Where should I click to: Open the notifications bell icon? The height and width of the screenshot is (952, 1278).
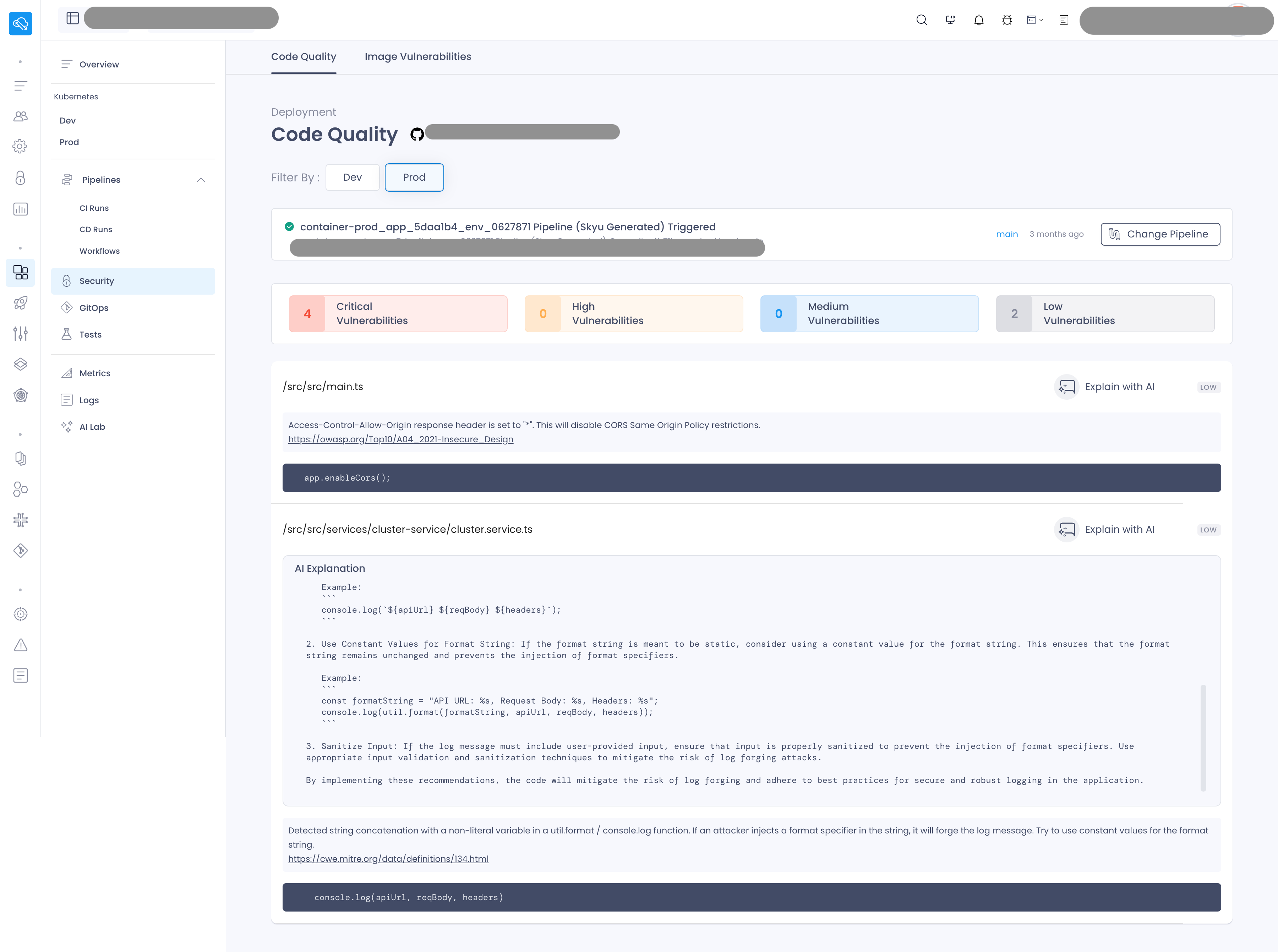(979, 20)
